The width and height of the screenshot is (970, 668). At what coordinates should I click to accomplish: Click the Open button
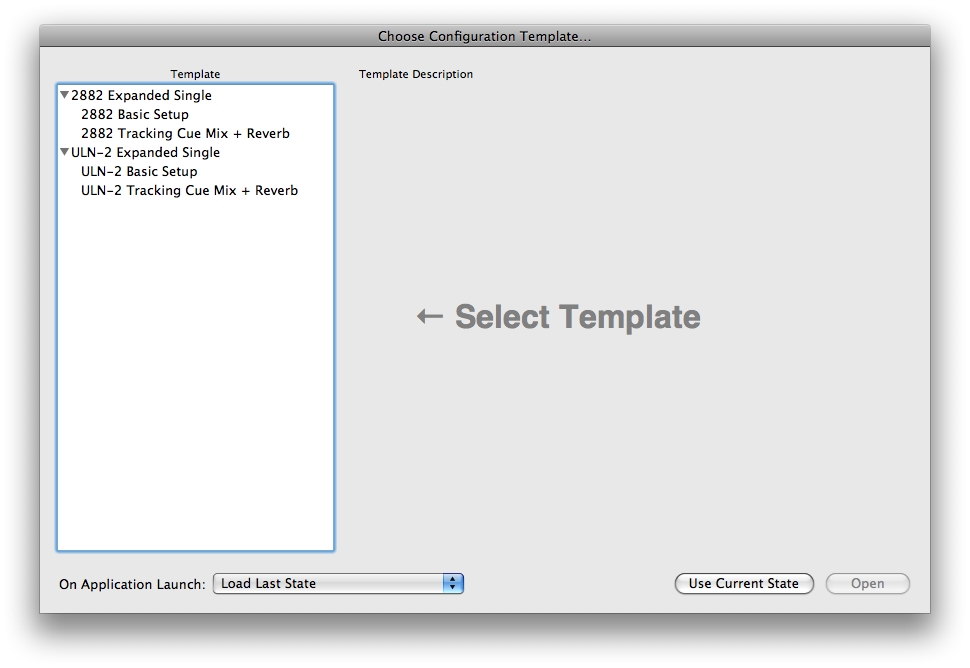pos(867,583)
